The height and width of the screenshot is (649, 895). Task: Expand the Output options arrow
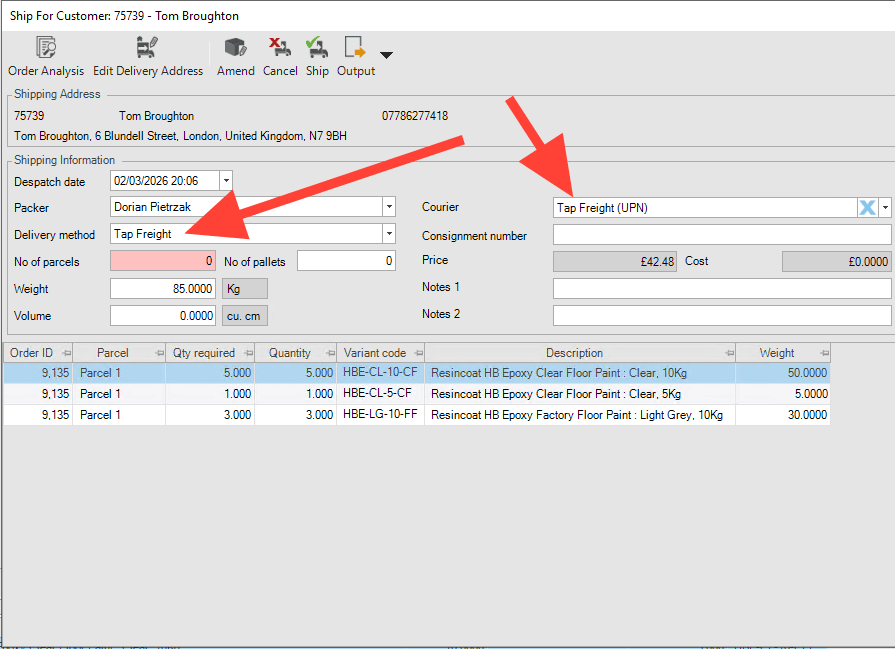pos(386,55)
